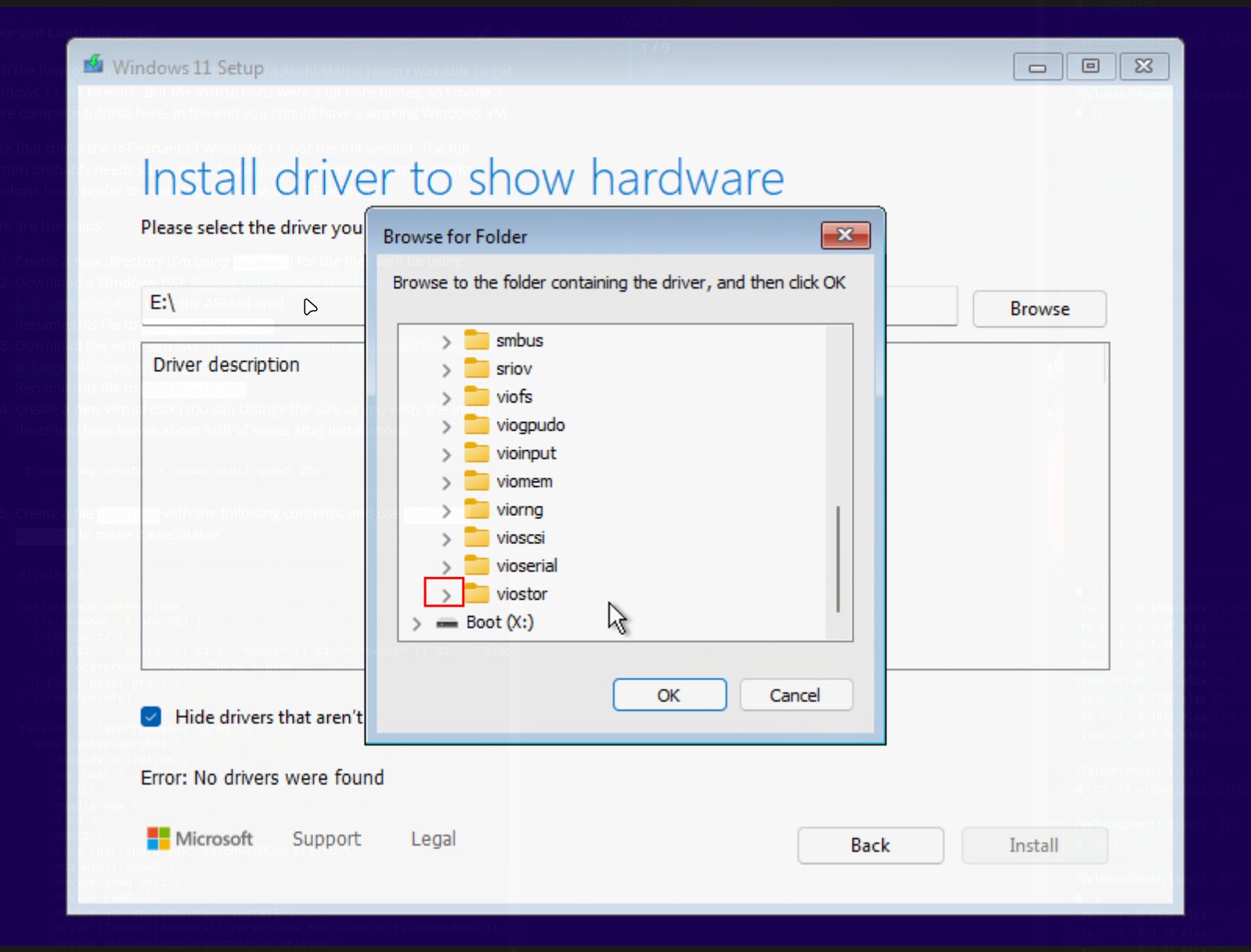1251x952 pixels.
Task: Select the viomem folder name
Action: tap(524, 481)
